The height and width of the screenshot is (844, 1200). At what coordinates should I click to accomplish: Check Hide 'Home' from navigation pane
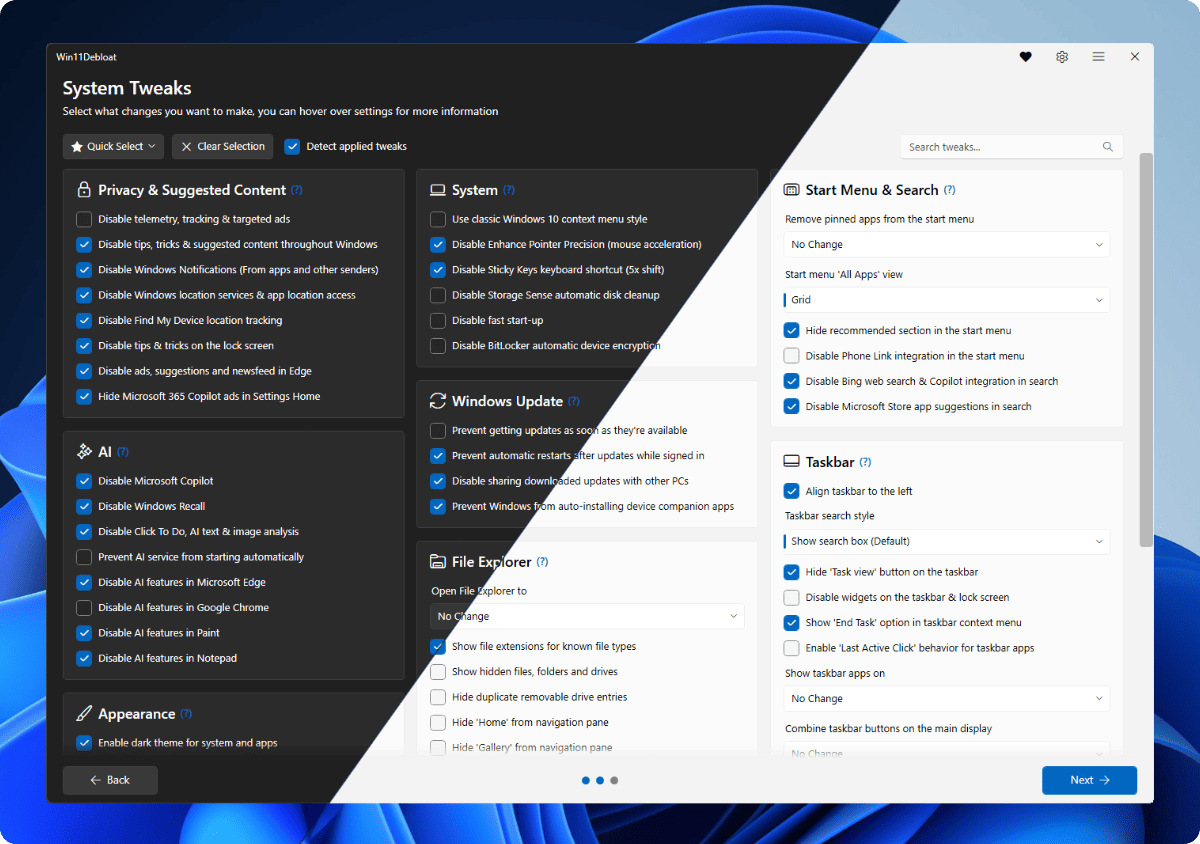click(438, 722)
